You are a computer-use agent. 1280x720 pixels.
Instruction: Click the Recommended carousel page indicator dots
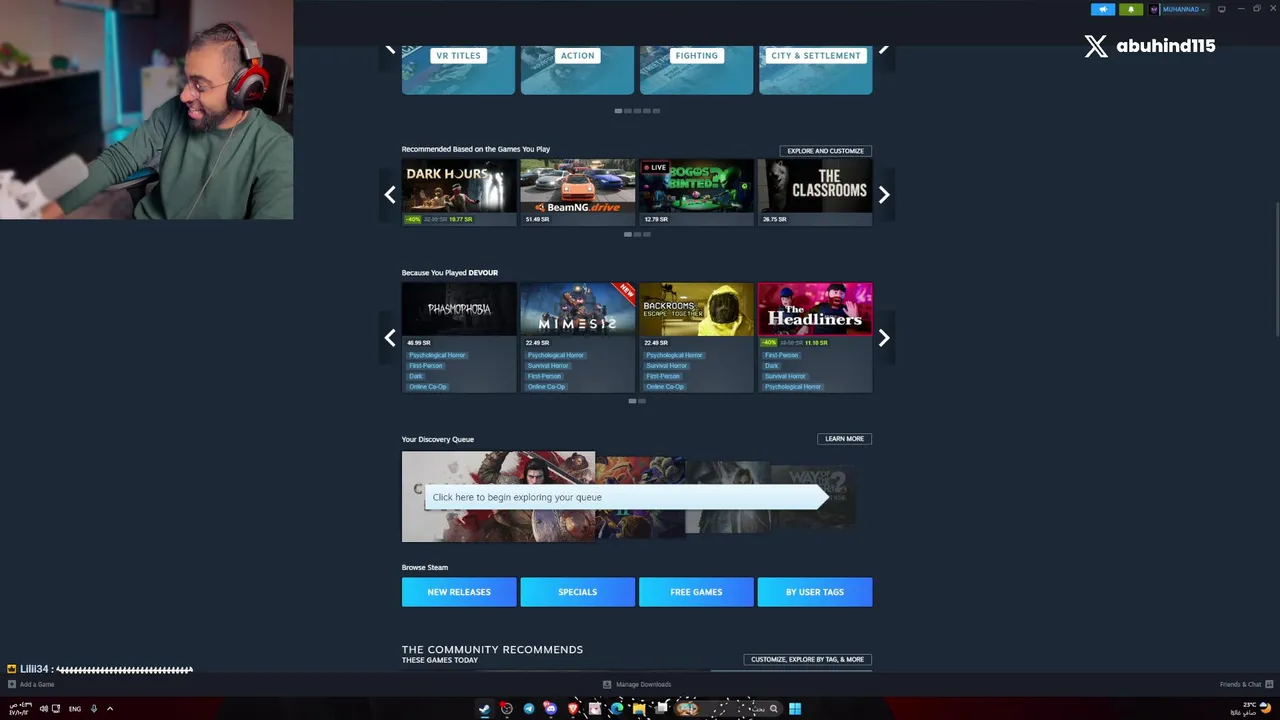tap(637, 234)
